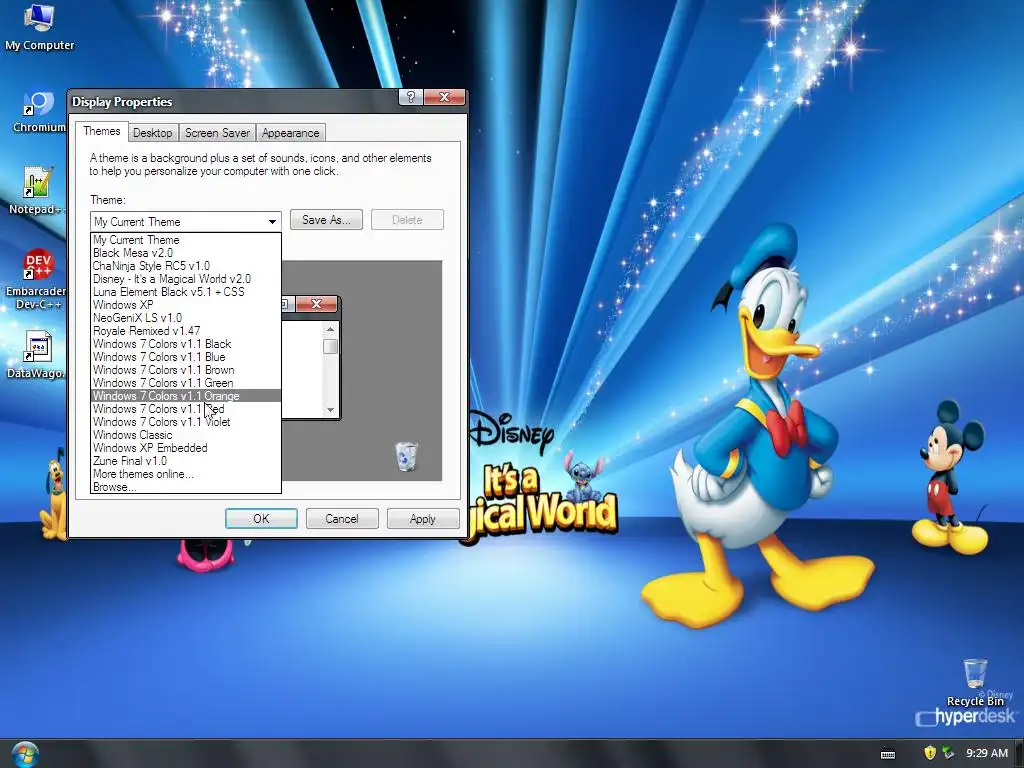Viewport: 1024px width, 768px height.
Task: Launch the Chromium desktop shortcut
Action: [x=38, y=111]
